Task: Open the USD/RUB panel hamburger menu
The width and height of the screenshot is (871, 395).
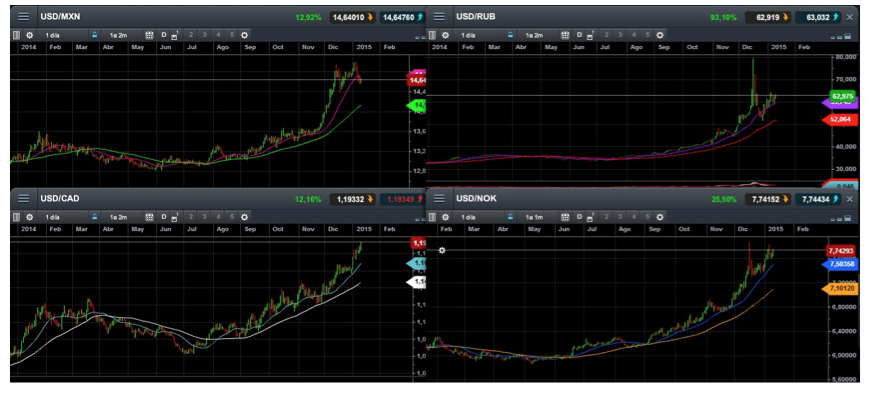Action: coord(439,17)
